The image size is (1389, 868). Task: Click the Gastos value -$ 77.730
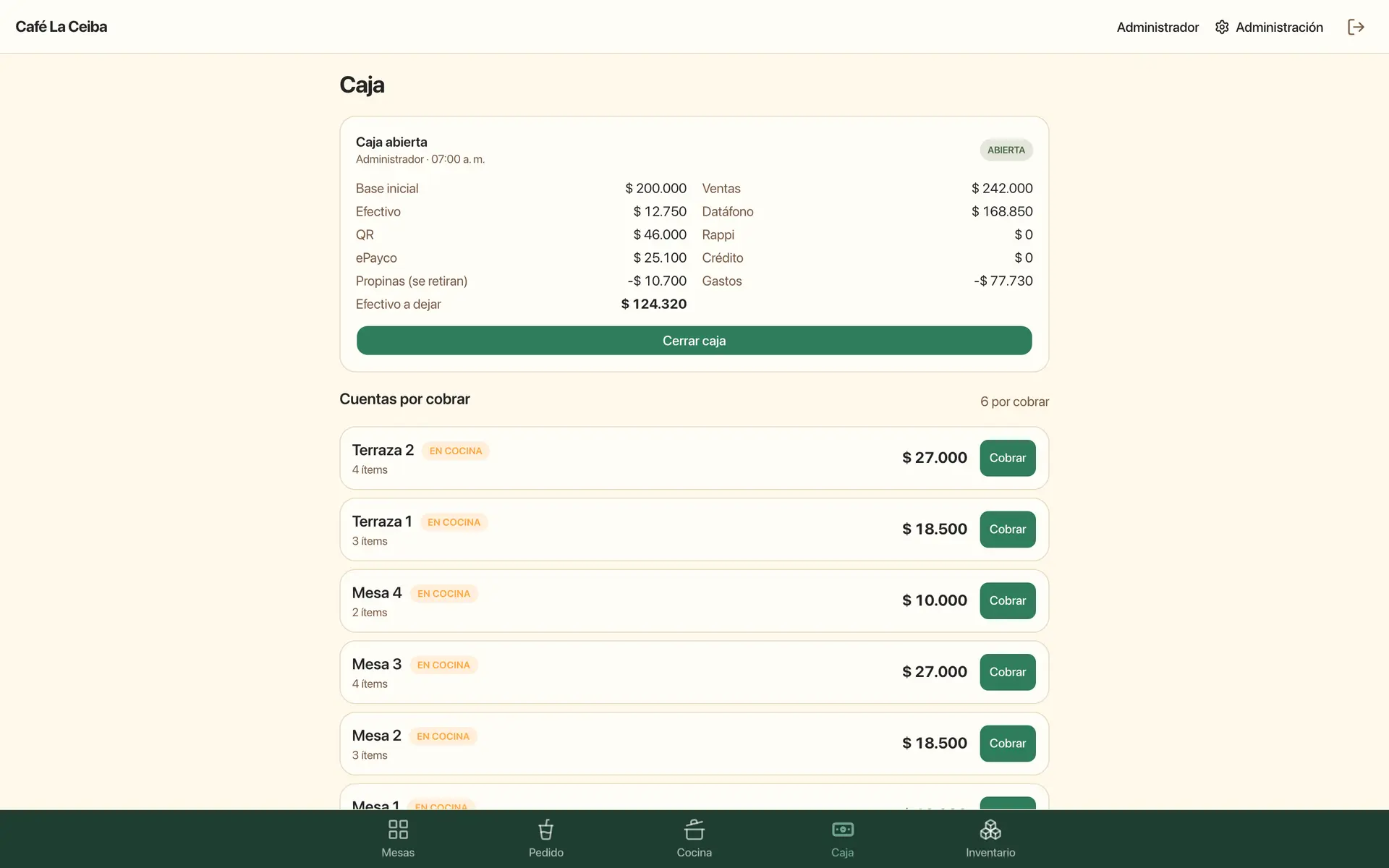1003,281
